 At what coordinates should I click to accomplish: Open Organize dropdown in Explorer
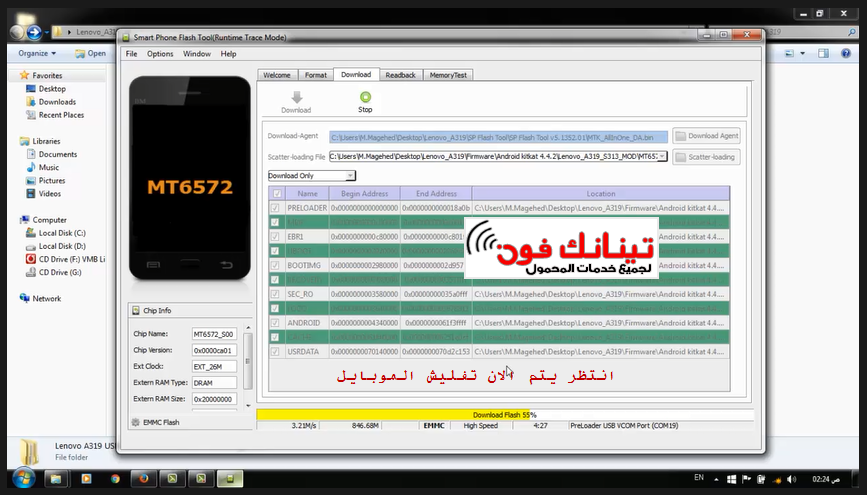coord(37,53)
